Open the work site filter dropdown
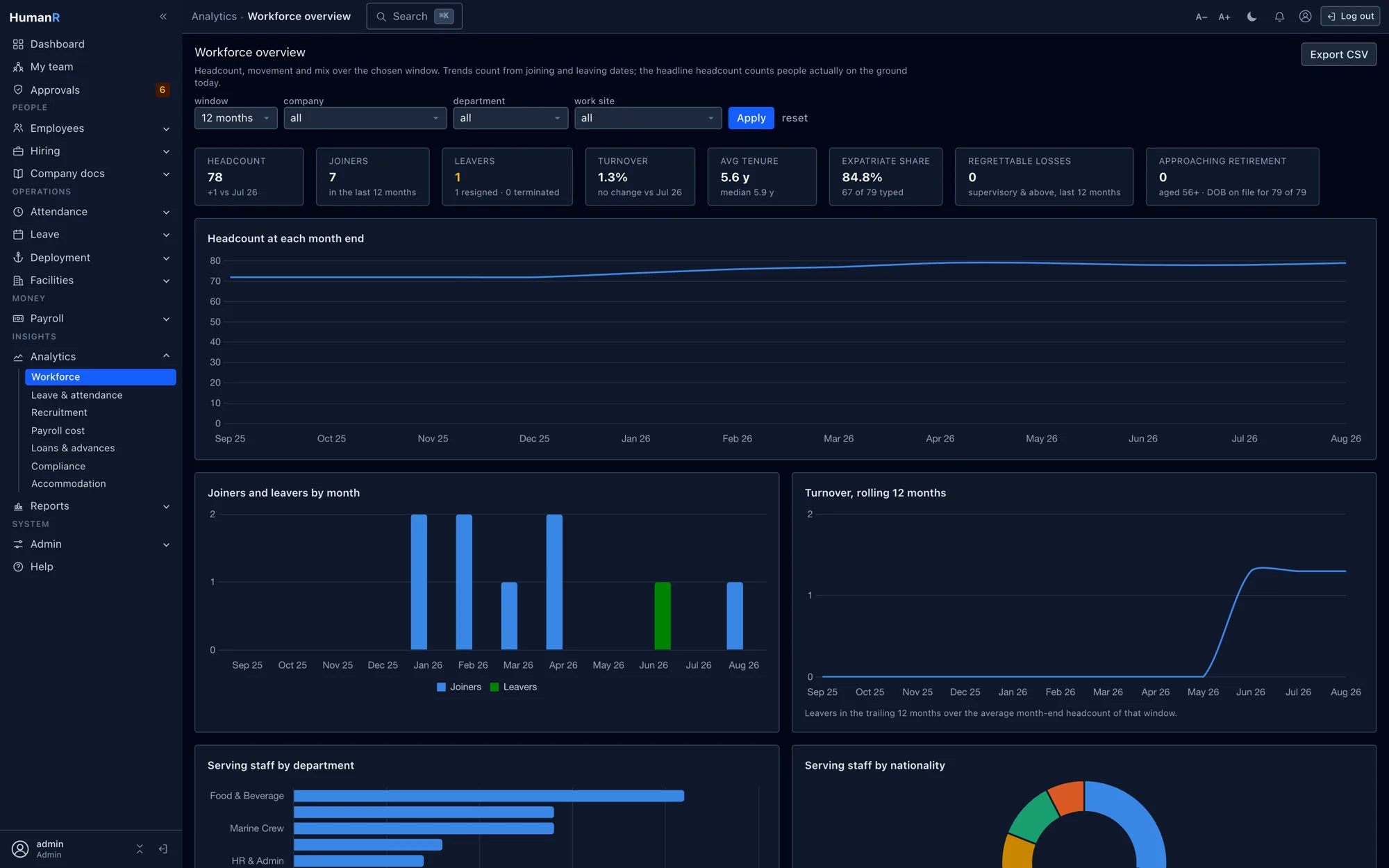 (x=648, y=118)
